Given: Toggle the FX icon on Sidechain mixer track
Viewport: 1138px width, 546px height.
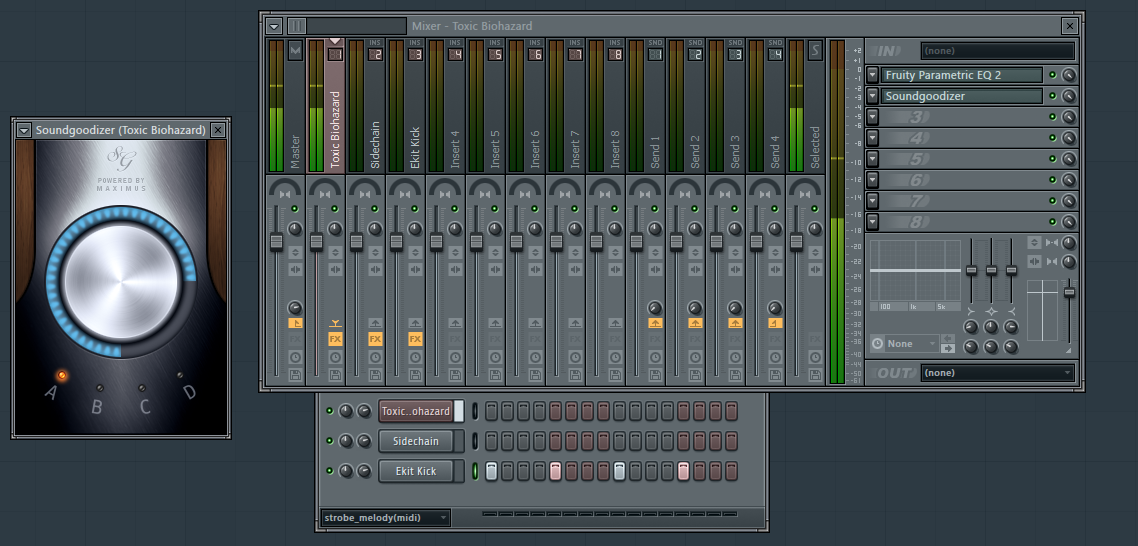Looking at the screenshot, I should click(375, 339).
